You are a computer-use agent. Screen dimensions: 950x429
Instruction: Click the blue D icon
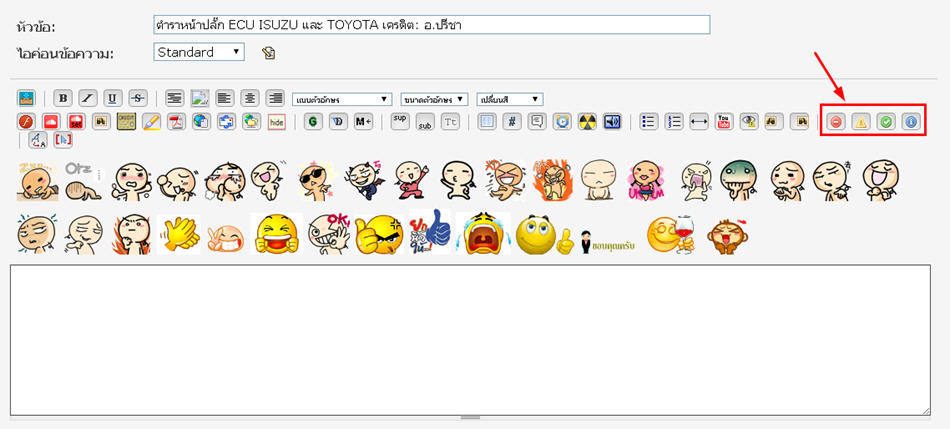(x=338, y=122)
